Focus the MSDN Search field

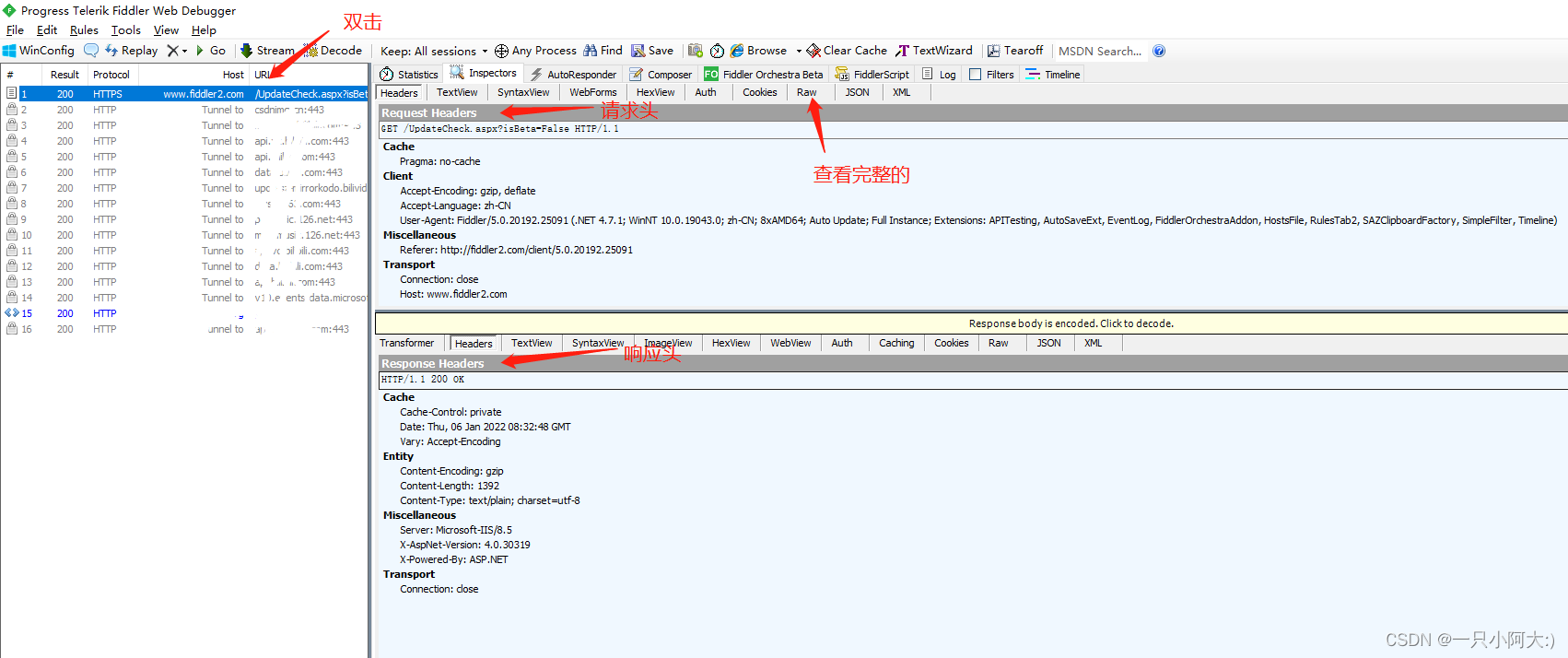(1100, 52)
